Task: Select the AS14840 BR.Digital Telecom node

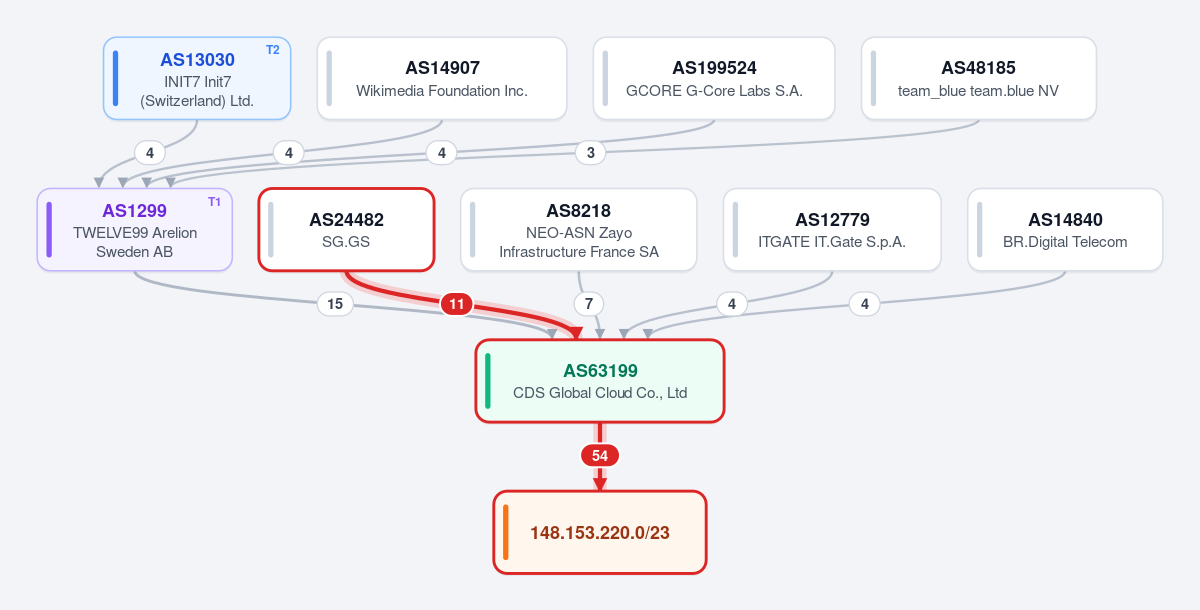Action: [x=1065, y=229]
